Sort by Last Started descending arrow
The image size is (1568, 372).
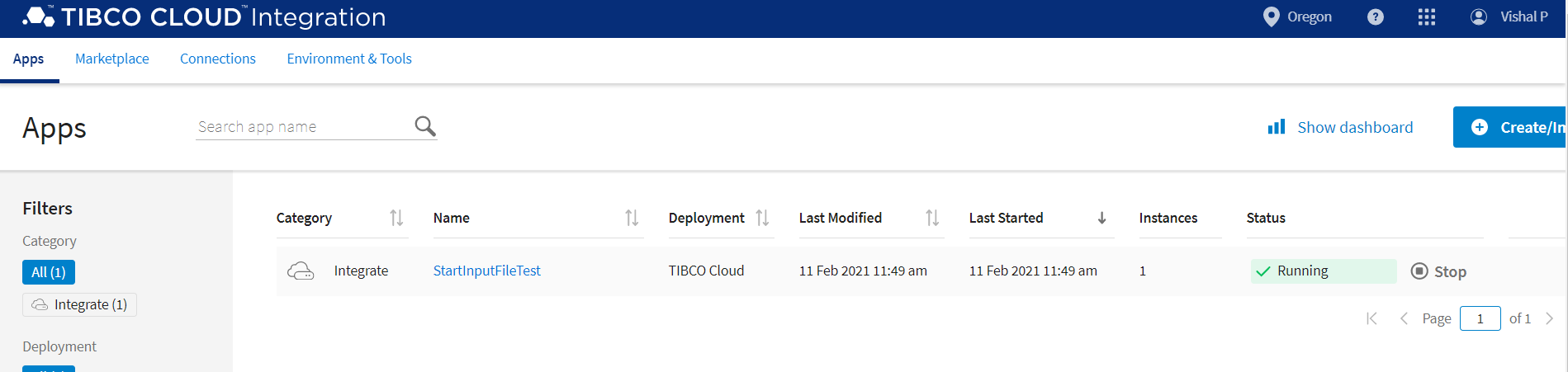pos(1101,218)
